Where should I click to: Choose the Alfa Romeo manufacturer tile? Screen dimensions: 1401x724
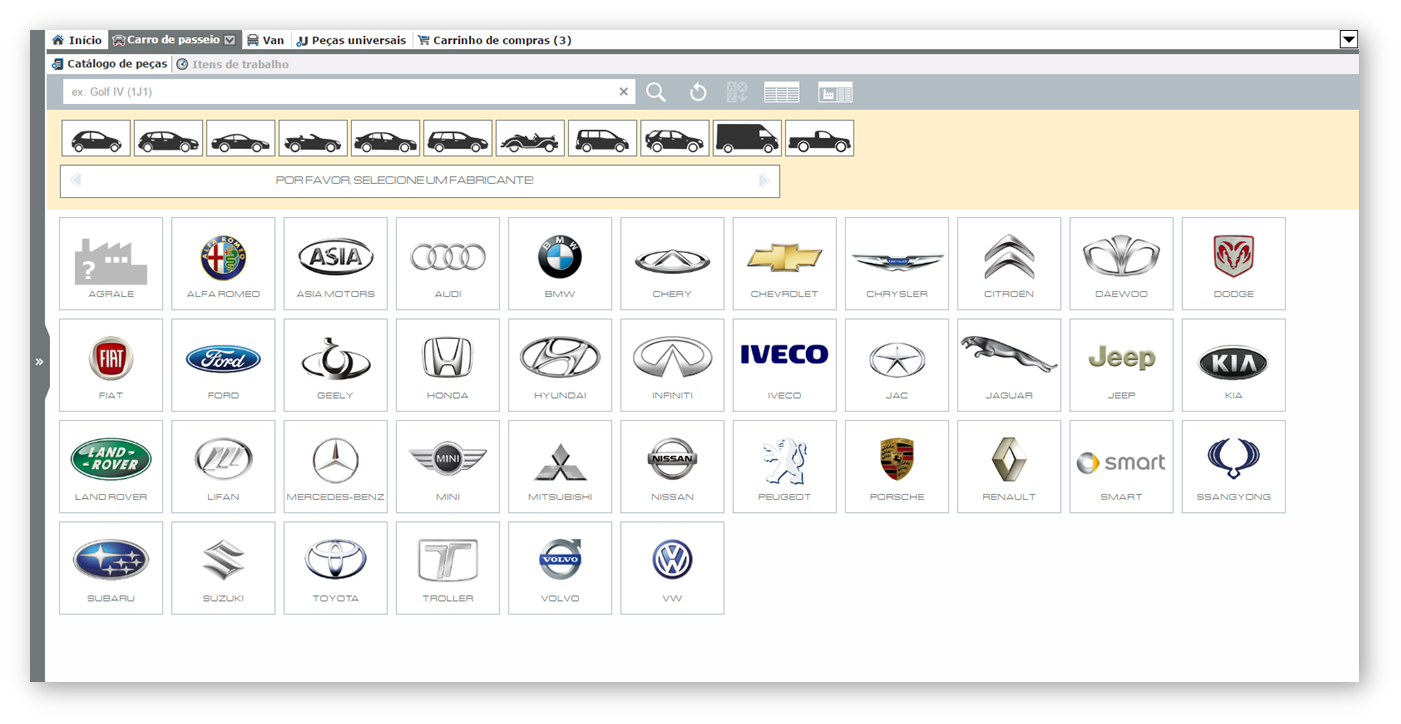[223, 263]
